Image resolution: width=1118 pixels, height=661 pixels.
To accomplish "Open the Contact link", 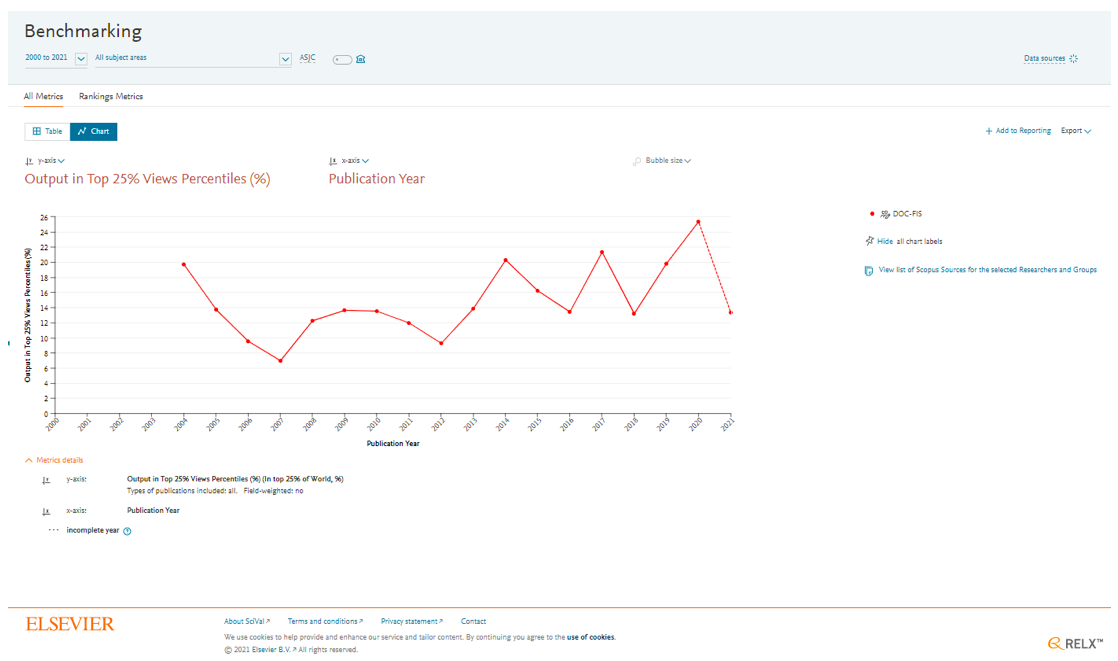I will click(x=473, y=621).
